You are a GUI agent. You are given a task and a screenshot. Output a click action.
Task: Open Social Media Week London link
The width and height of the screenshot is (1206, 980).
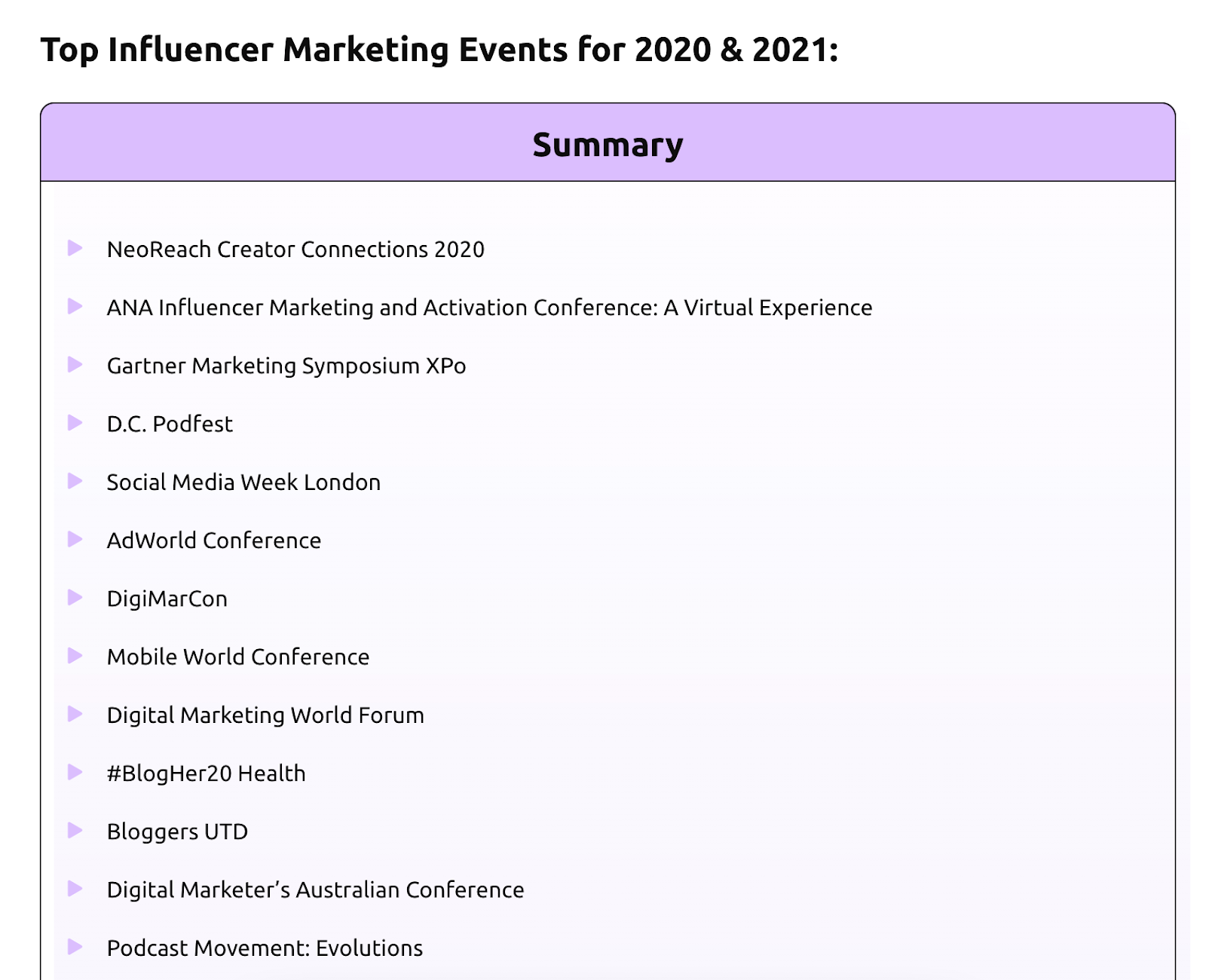click(x=243, y=482)
